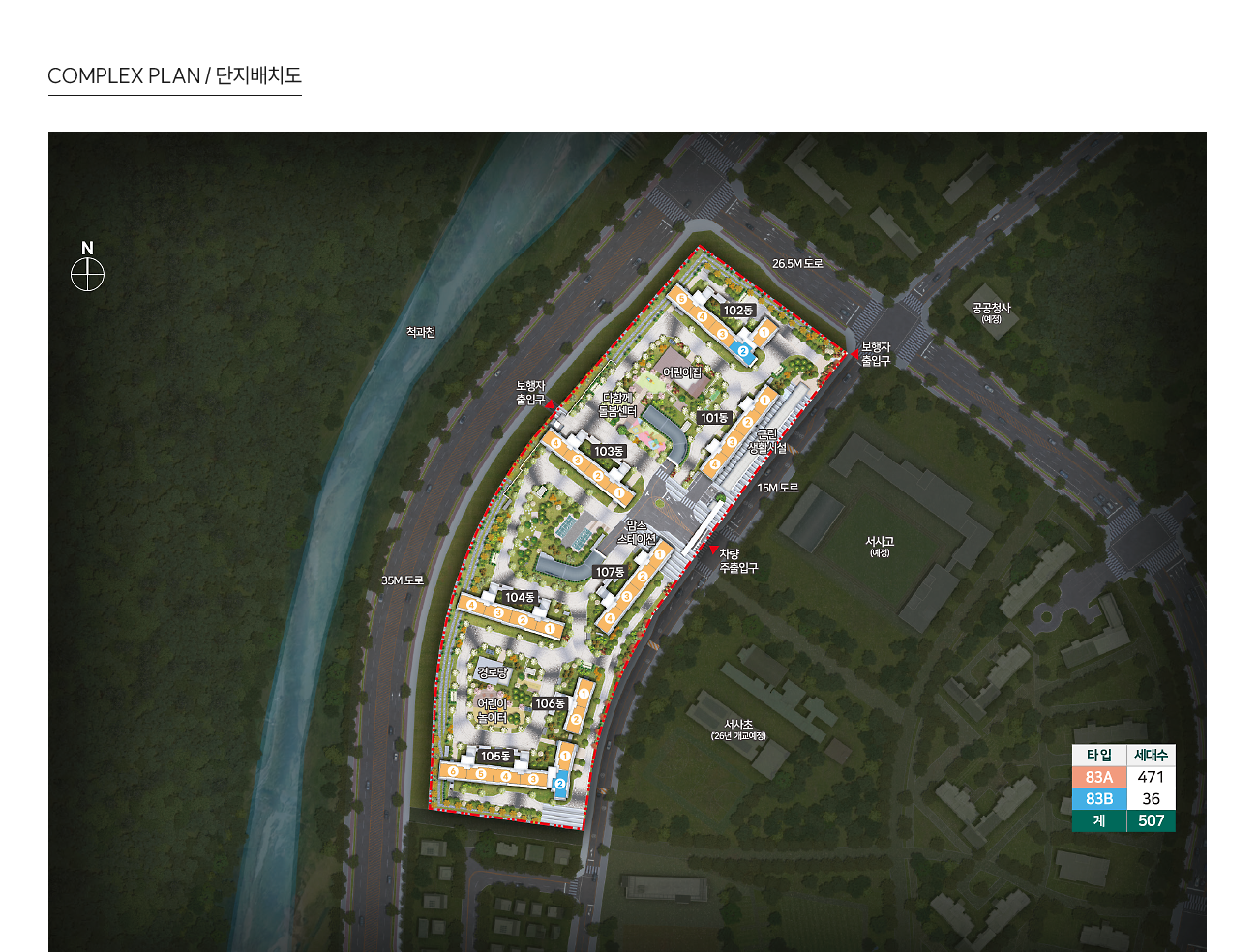The image size is (1258, 952).
Task: Click red pedestrian entrance arrow near 103동
Action: [x=550, y=404]
